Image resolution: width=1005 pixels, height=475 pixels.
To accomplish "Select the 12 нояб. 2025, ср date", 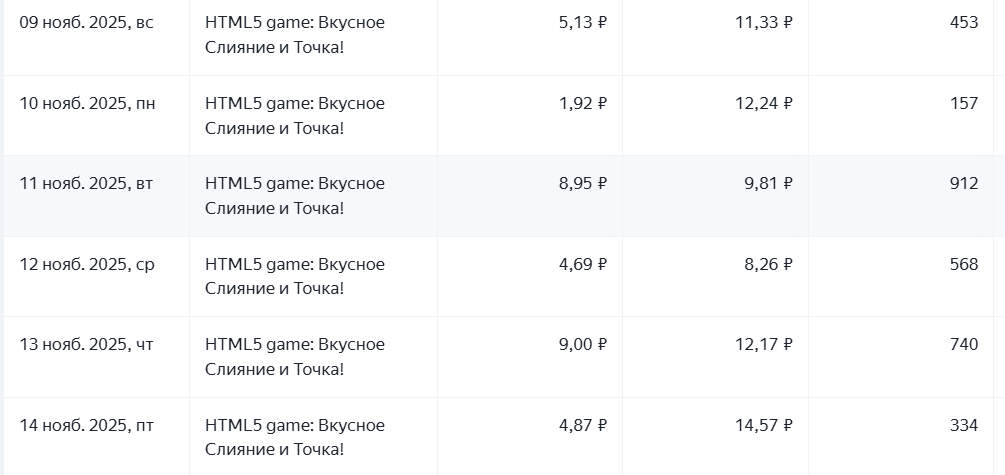I will (87, 264).
